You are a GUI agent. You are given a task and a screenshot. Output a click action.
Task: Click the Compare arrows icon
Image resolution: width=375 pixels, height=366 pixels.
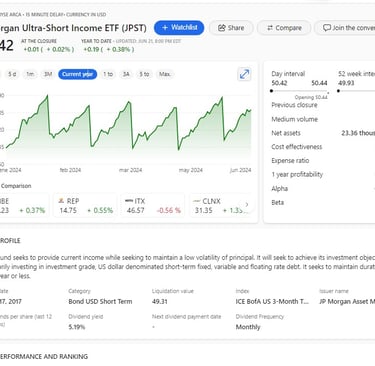pos(270,28)
